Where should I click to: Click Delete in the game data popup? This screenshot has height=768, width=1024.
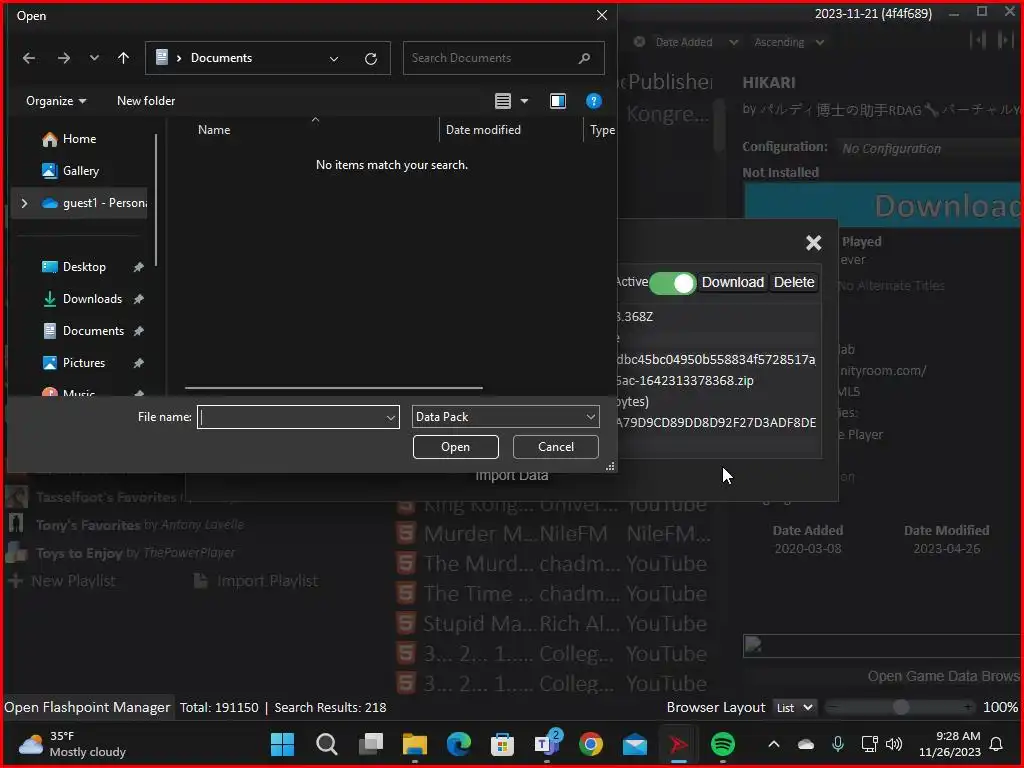point(793,282)
